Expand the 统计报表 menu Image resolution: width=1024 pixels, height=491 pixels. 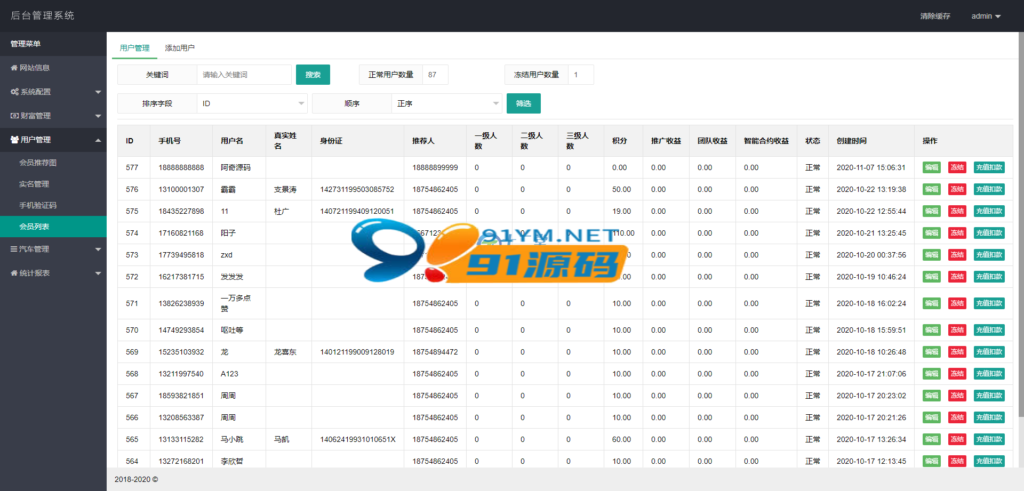[x=53, y=273]
